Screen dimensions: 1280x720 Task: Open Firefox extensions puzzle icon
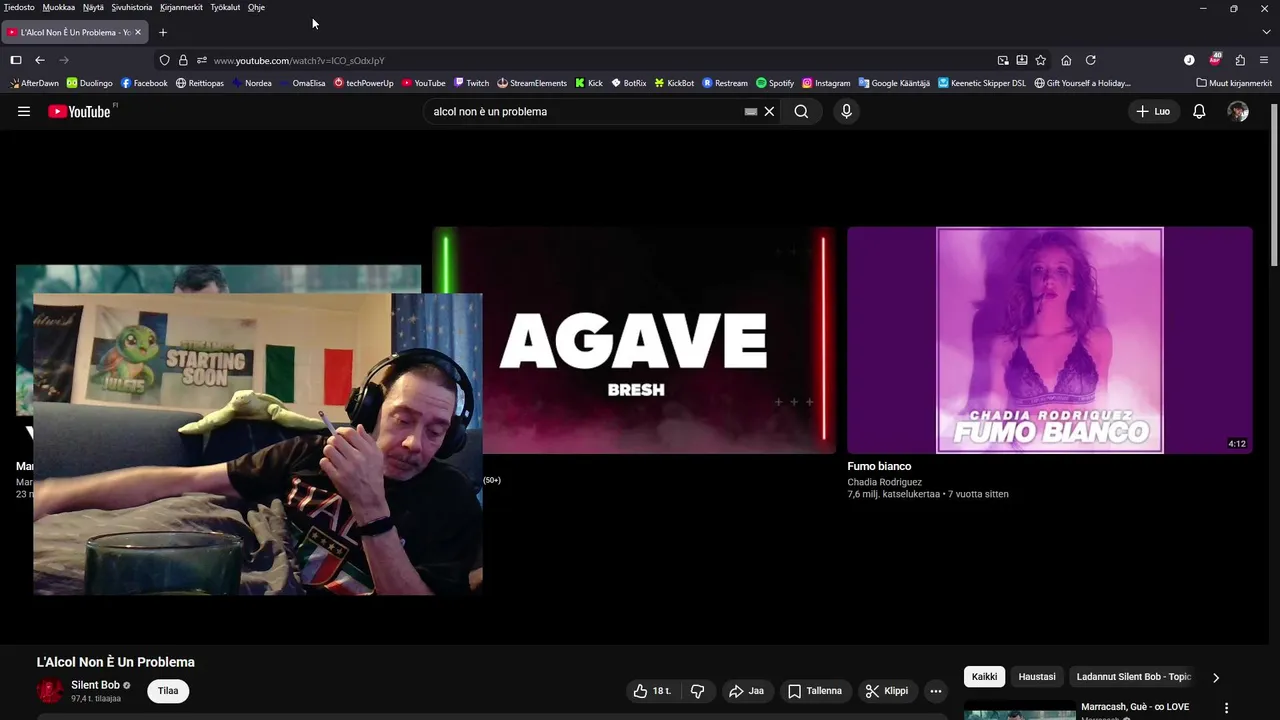pos(1240,60)
